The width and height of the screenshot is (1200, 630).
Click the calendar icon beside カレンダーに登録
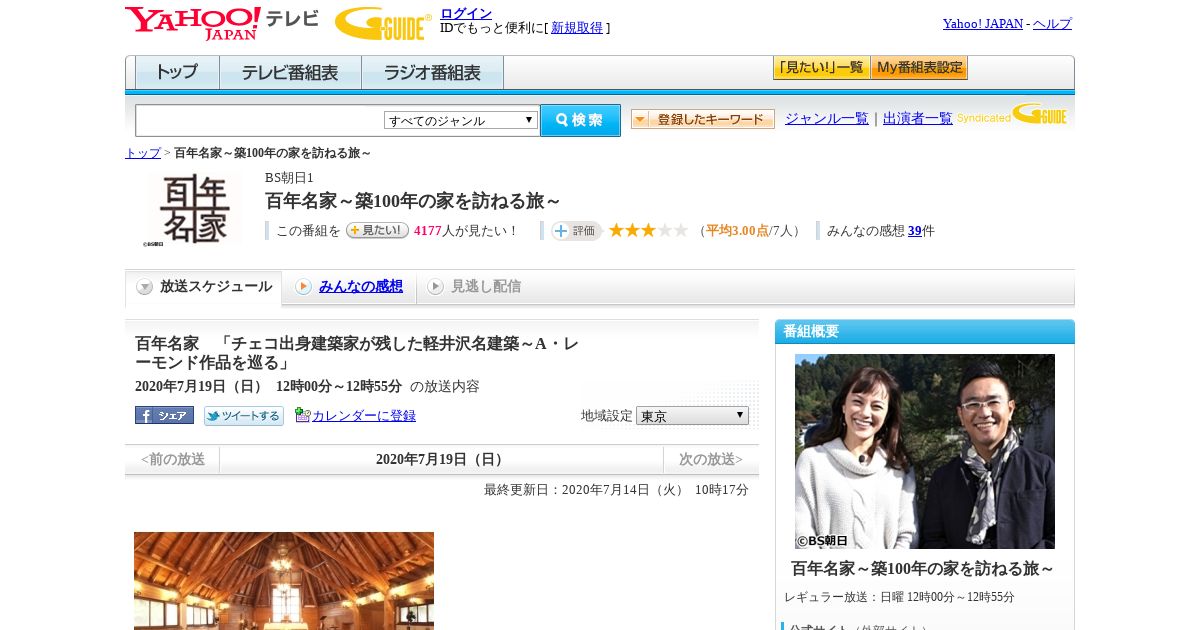(303, 415)
